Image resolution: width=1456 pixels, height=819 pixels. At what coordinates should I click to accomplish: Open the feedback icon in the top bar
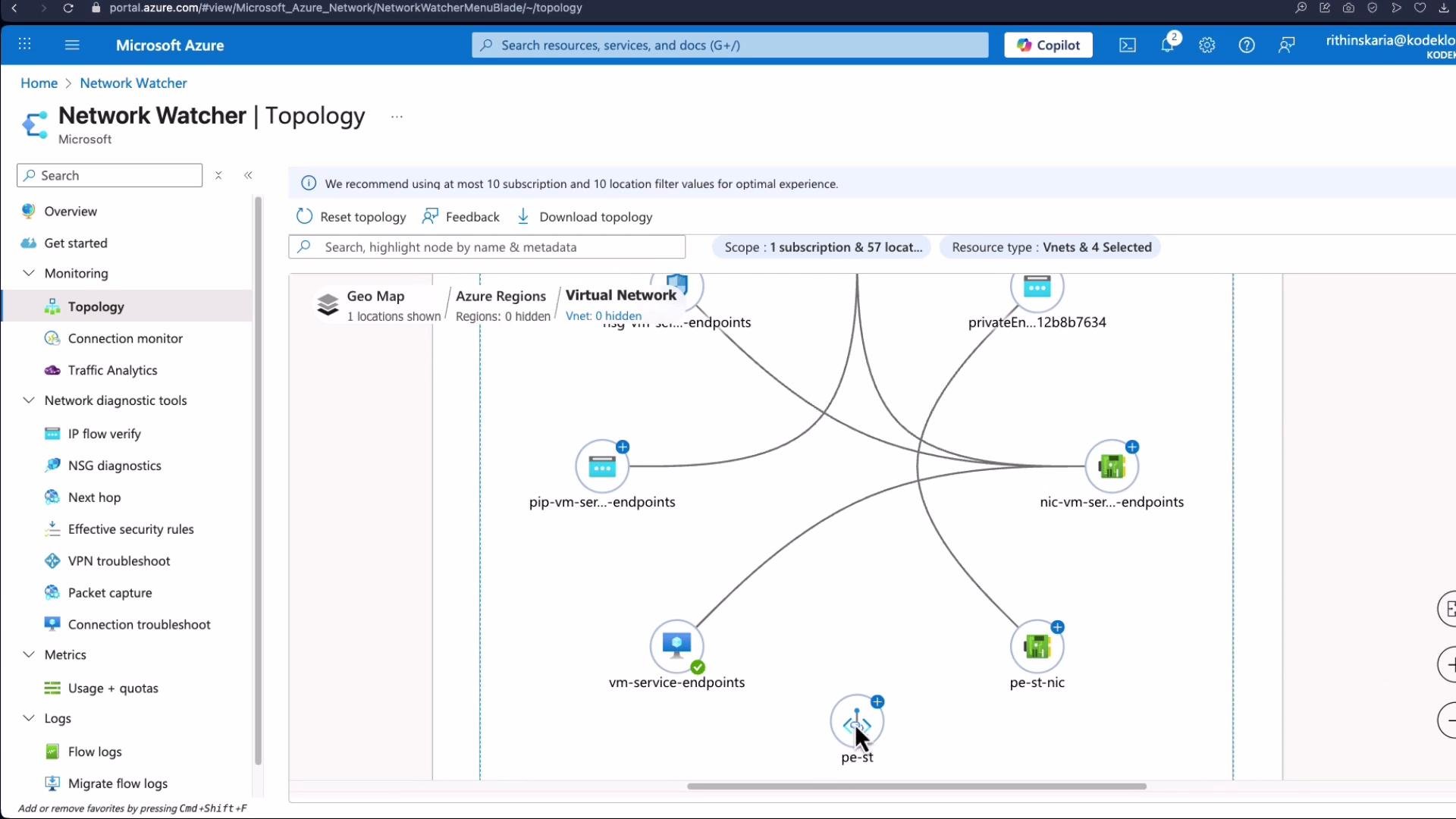[1287, 45]
